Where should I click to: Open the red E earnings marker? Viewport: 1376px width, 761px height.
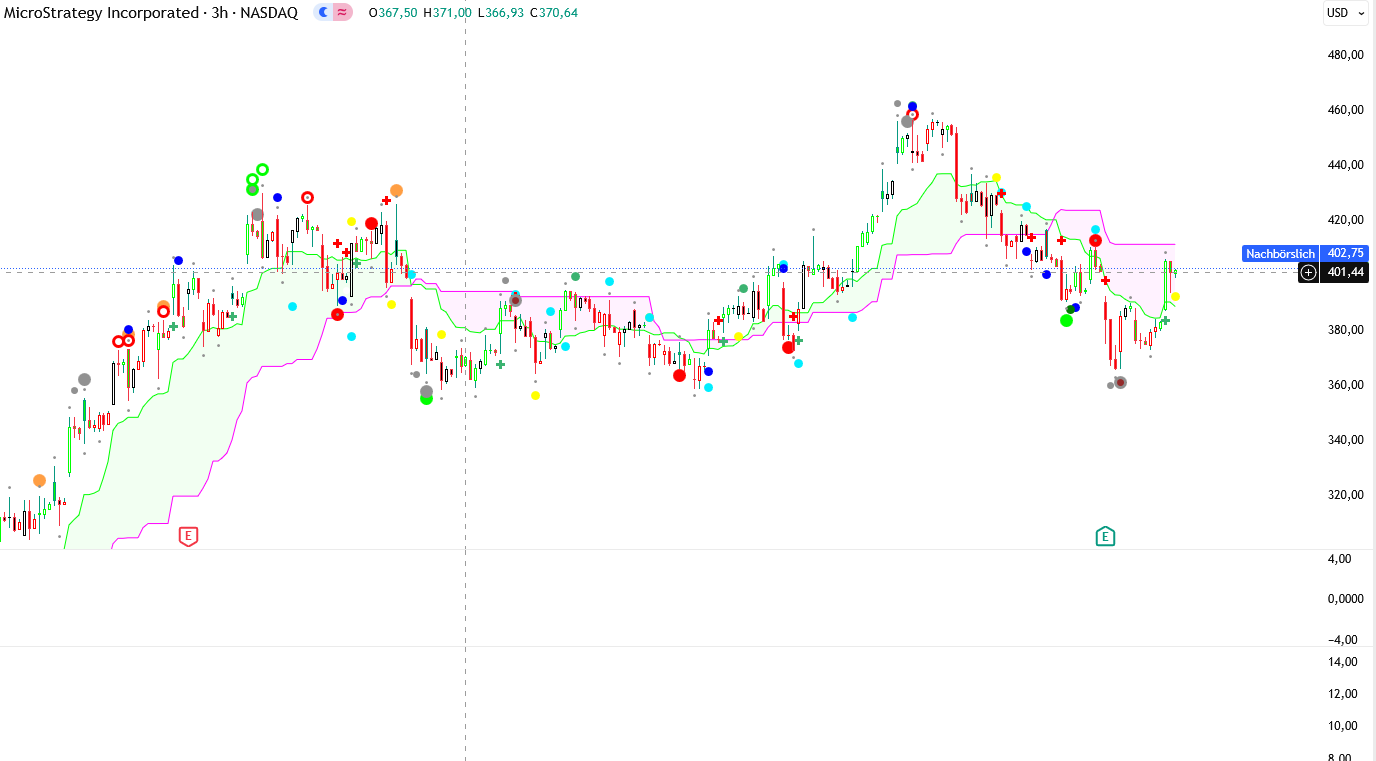coord(188,536)
